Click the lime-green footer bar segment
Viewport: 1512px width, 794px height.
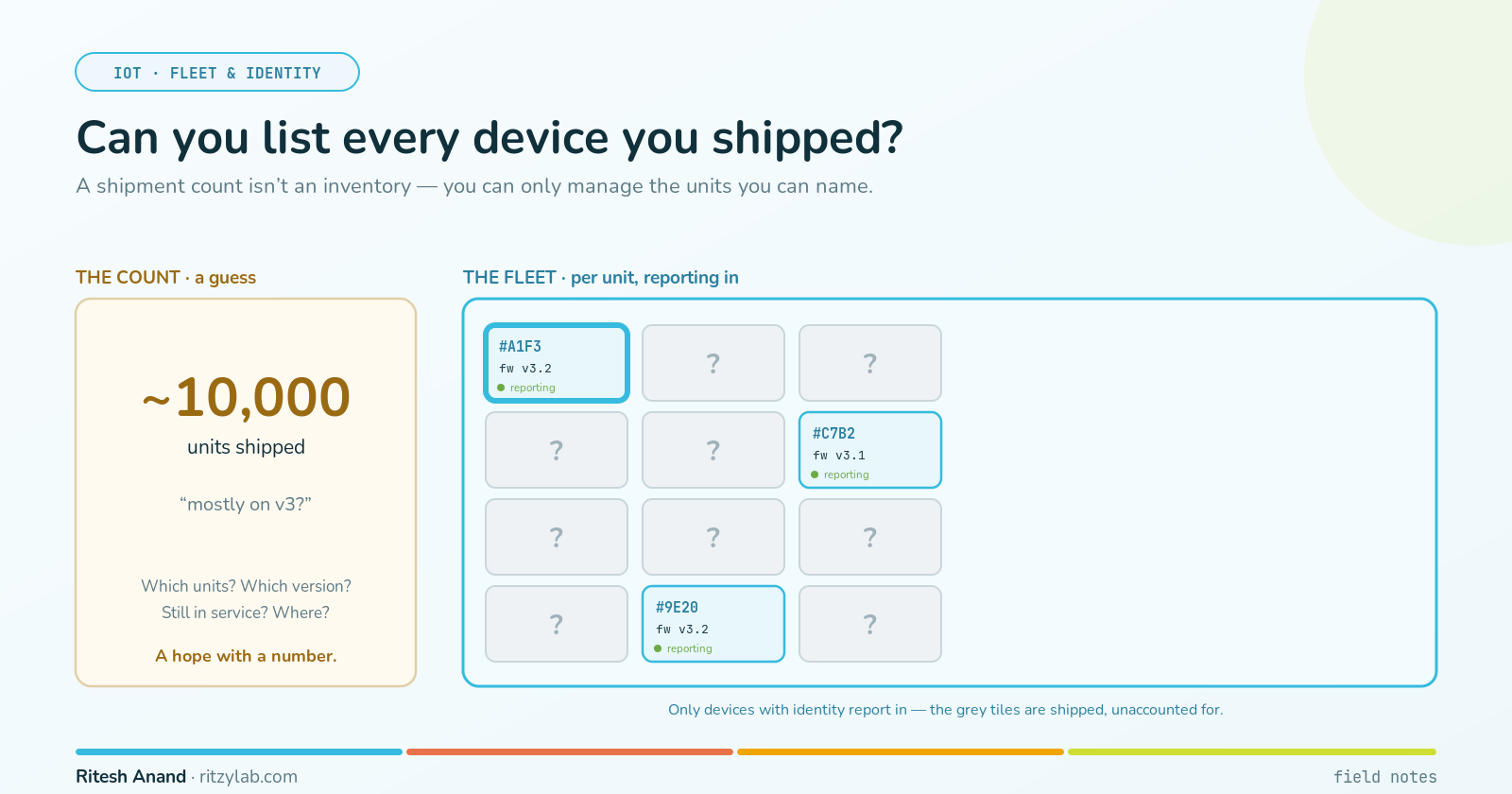click(1252, 752)
